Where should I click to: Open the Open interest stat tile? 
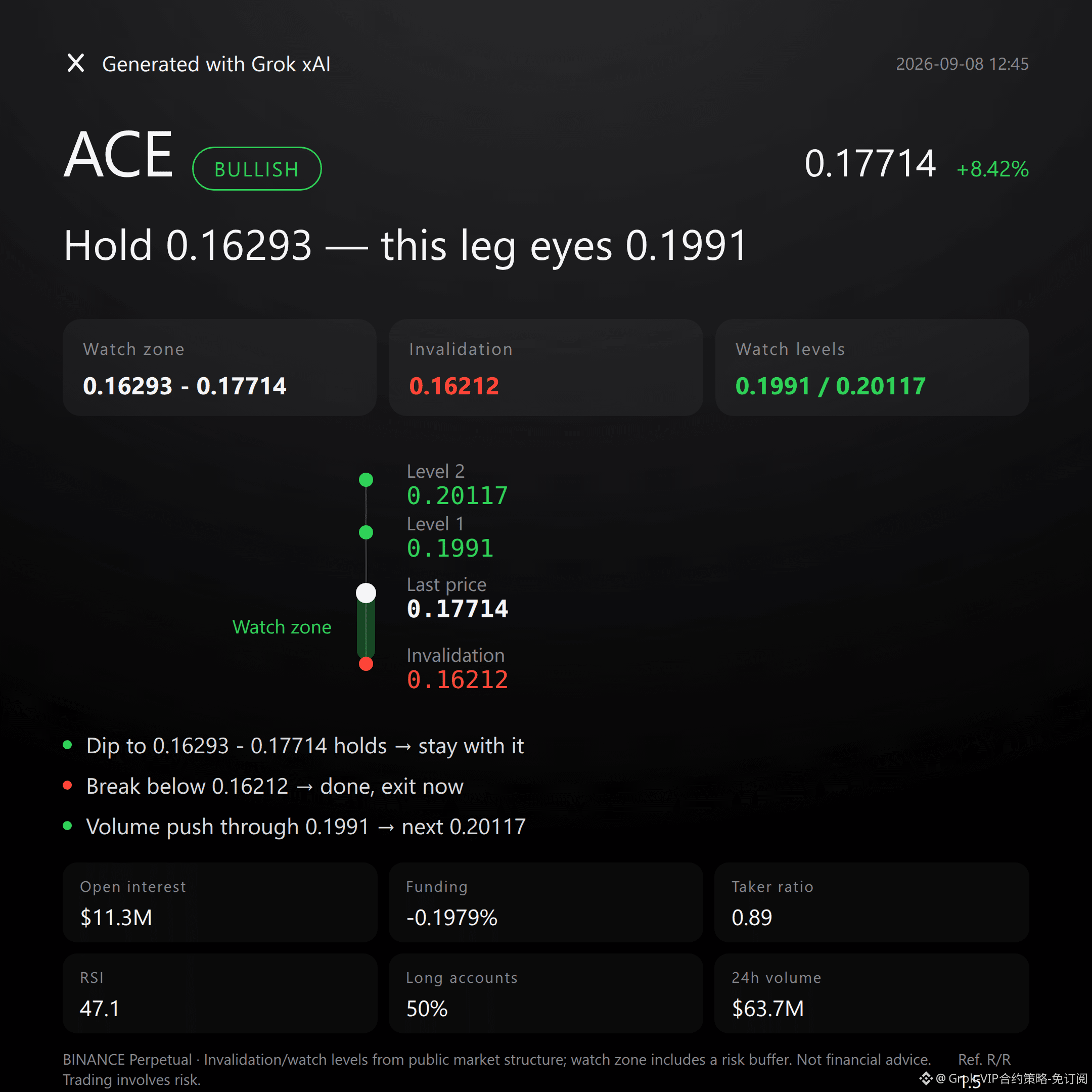pyautogui.click(x=219, y=902)
